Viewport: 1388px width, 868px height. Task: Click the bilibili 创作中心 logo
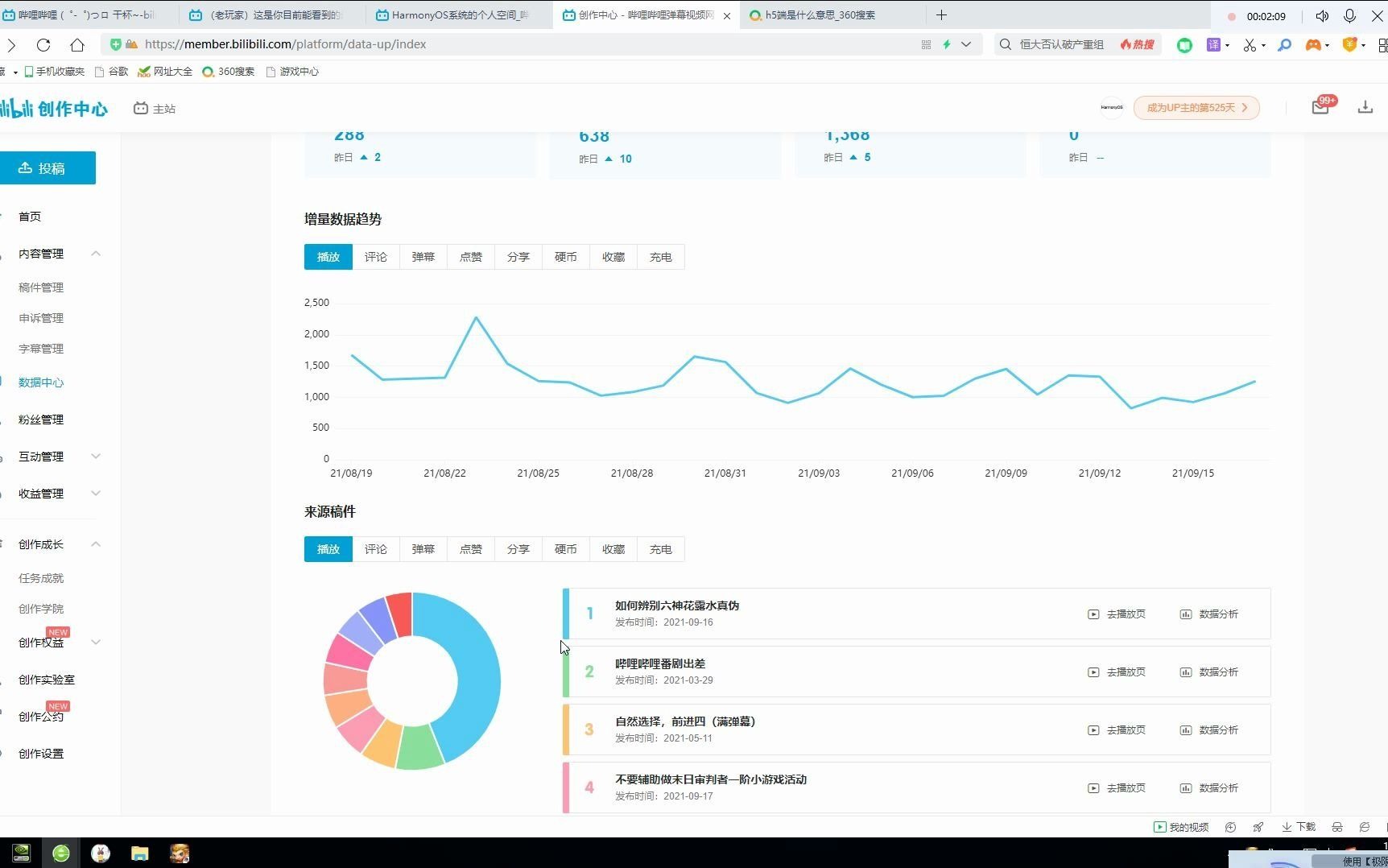pos(53,108)
